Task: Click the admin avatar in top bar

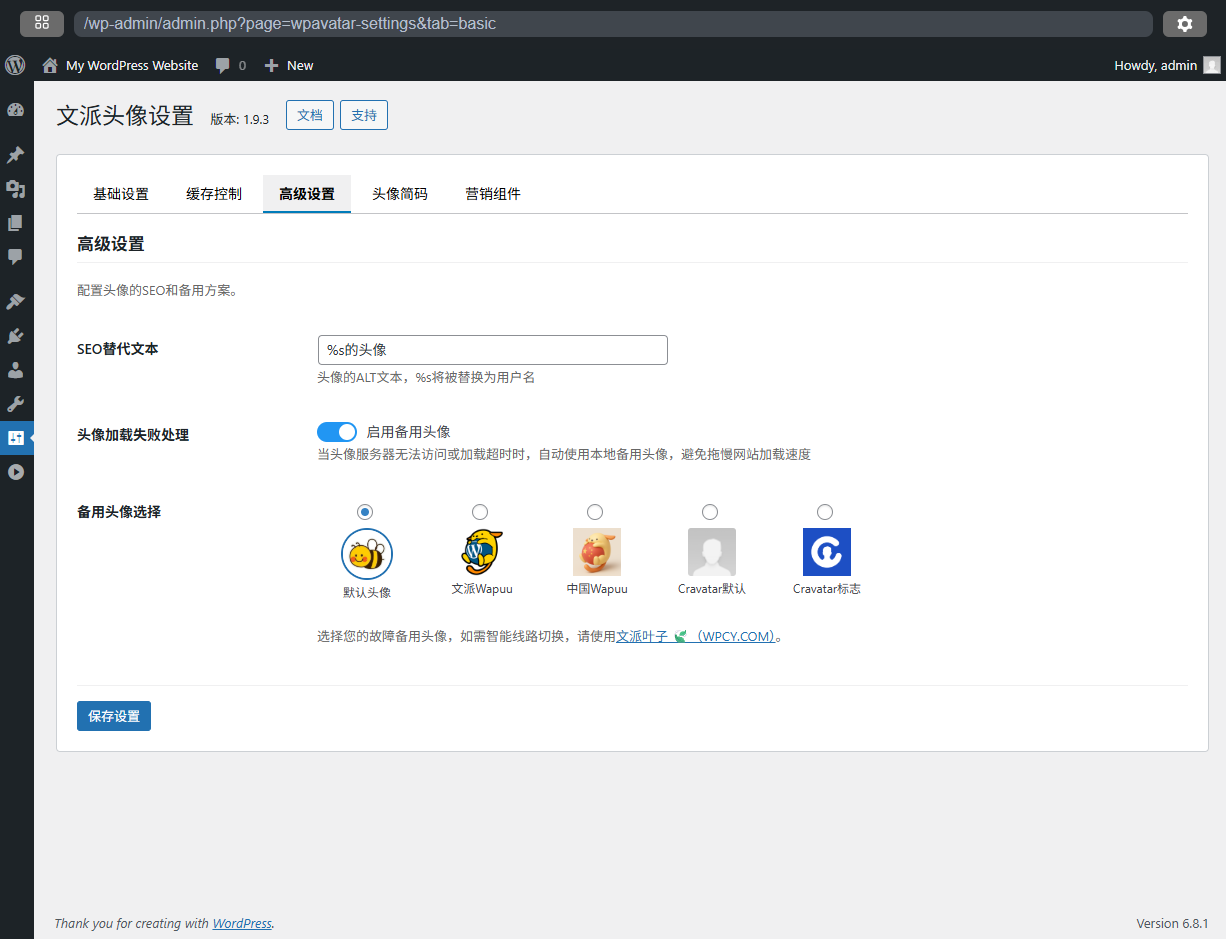Action: [x=1211, y=65]
